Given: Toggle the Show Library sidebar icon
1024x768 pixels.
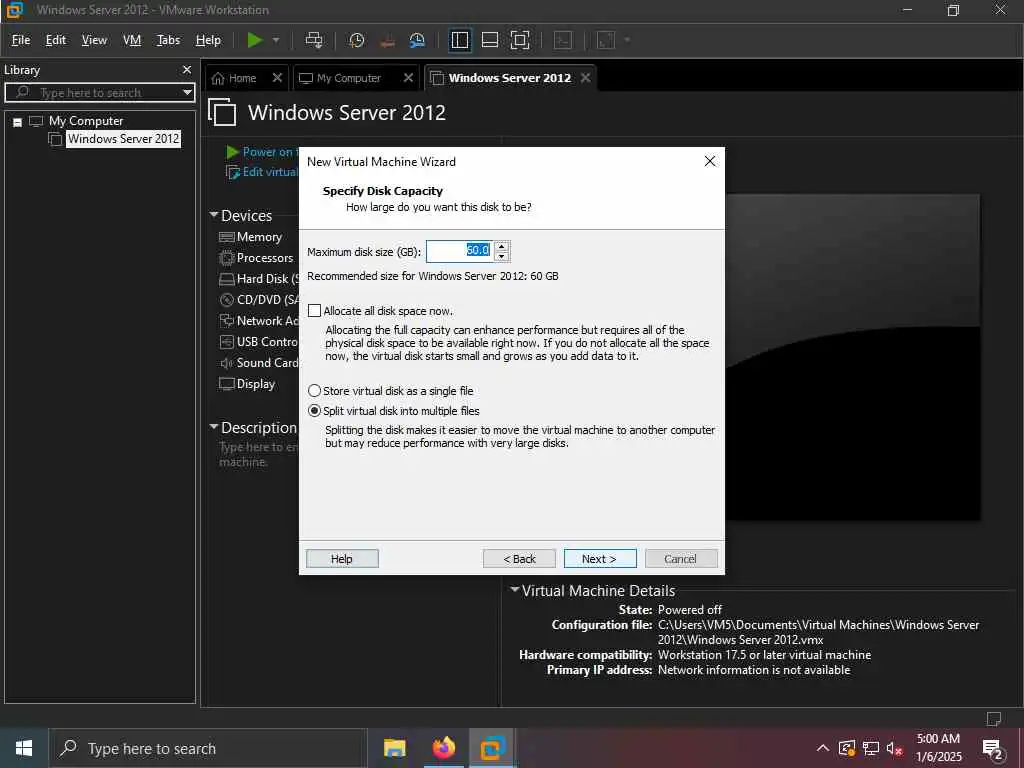Looking at the screenshot, I should pos(460,40).
